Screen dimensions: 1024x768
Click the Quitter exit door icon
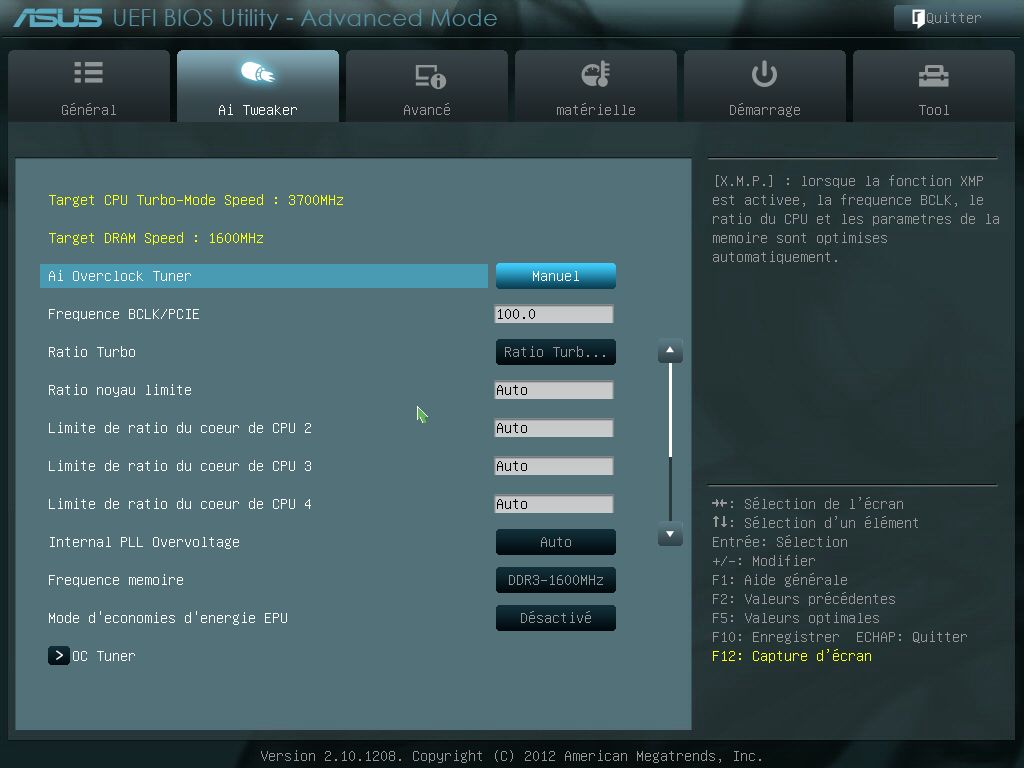[917, 18]
